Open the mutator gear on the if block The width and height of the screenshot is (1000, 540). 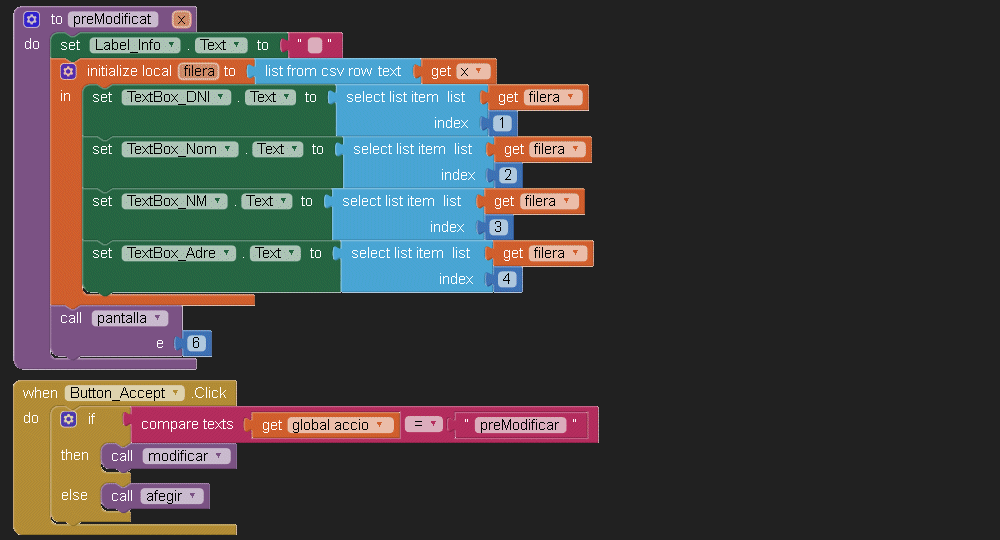tap(68, 419)
